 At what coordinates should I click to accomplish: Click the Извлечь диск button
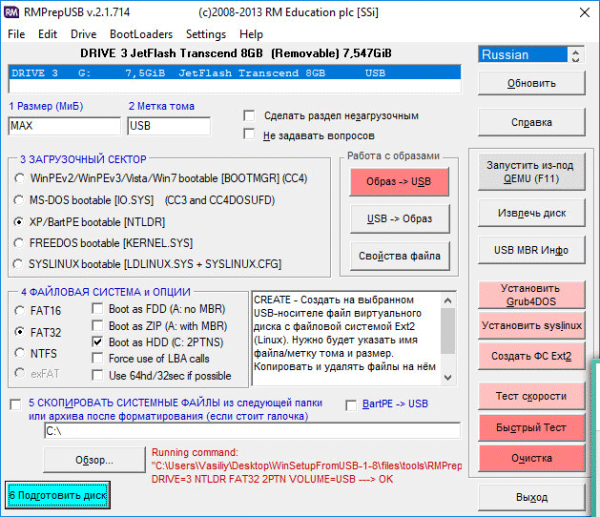532,213
